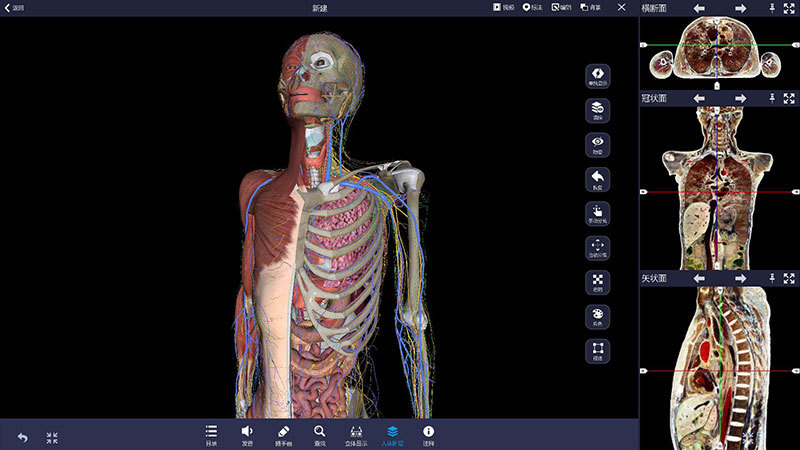Click the box selection frame tool
Image resolution: width=800 pixels, height=450 pixels.
coord(597,352)
